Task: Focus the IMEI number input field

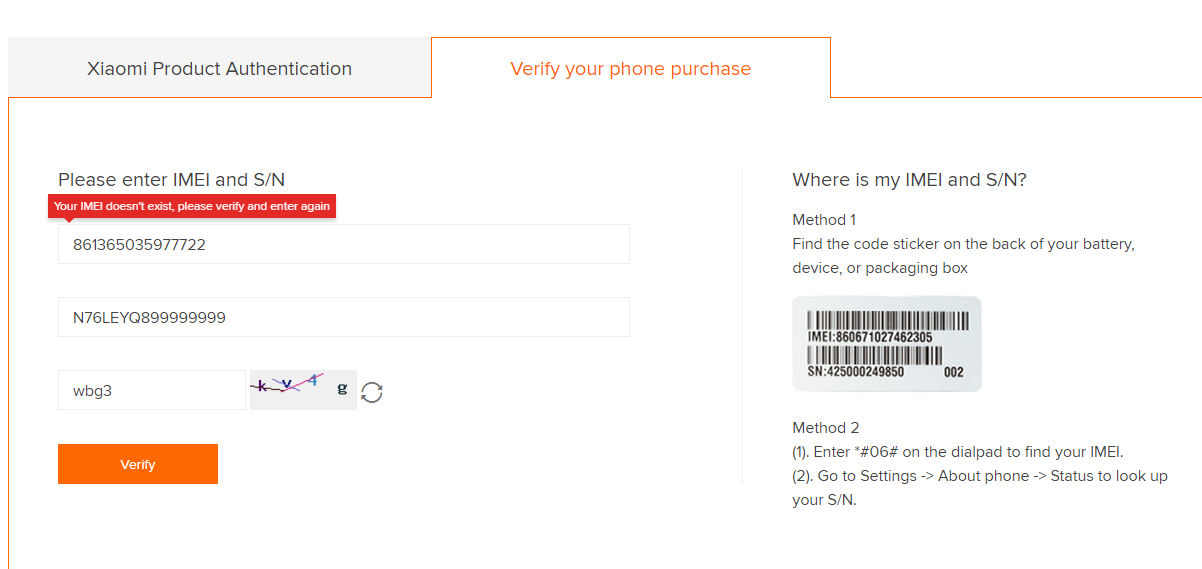Action: pos(343,244)
